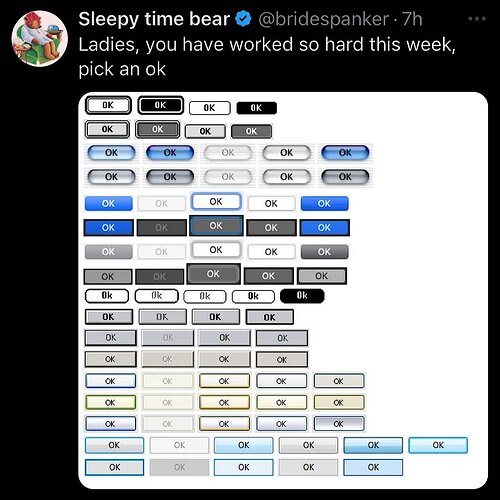The image size is (500, 500).
Task: Click the dark blue OK with black border
Action: point(108,228)
